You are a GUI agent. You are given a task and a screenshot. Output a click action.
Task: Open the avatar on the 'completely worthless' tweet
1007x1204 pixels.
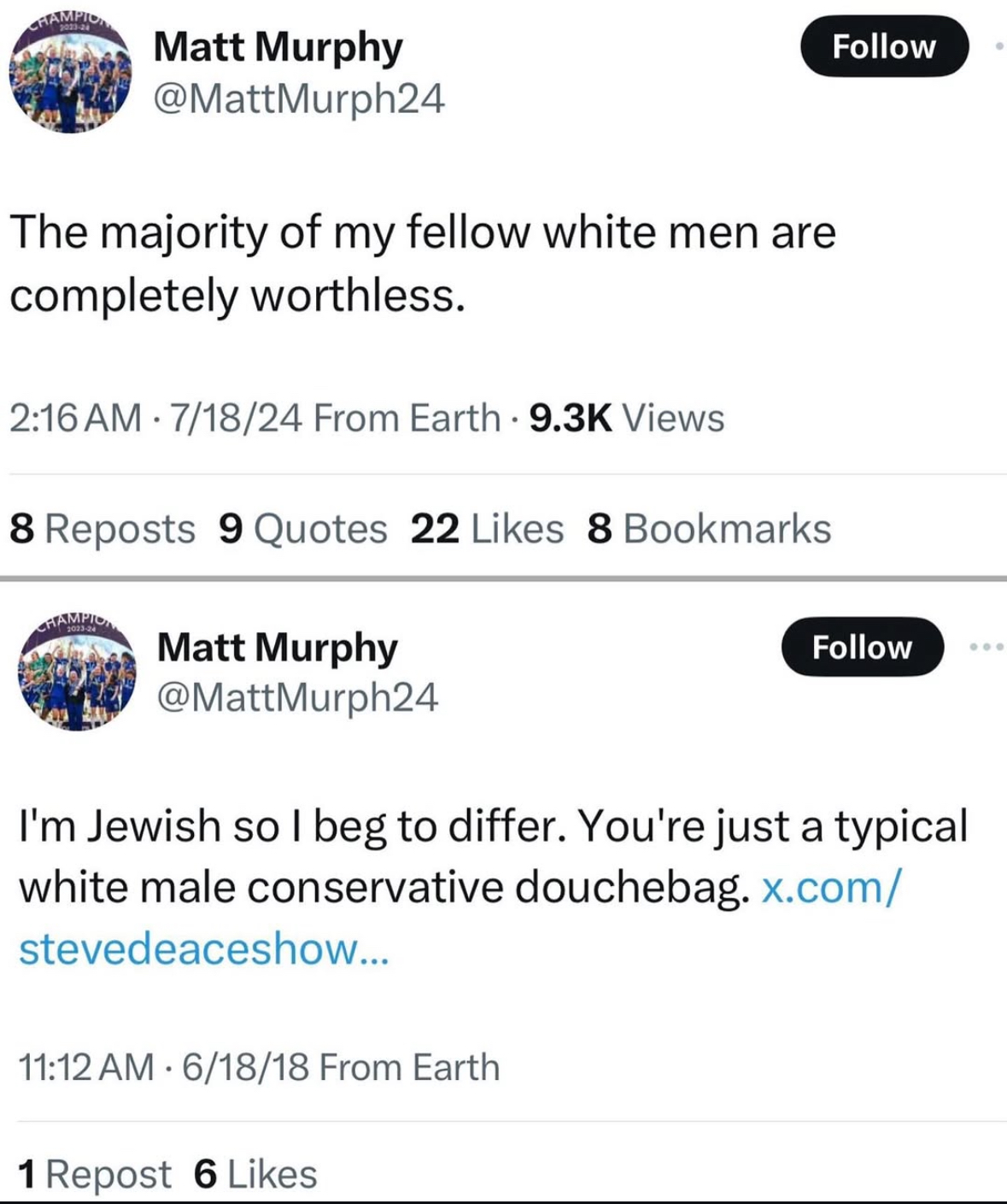coord(70,75)
